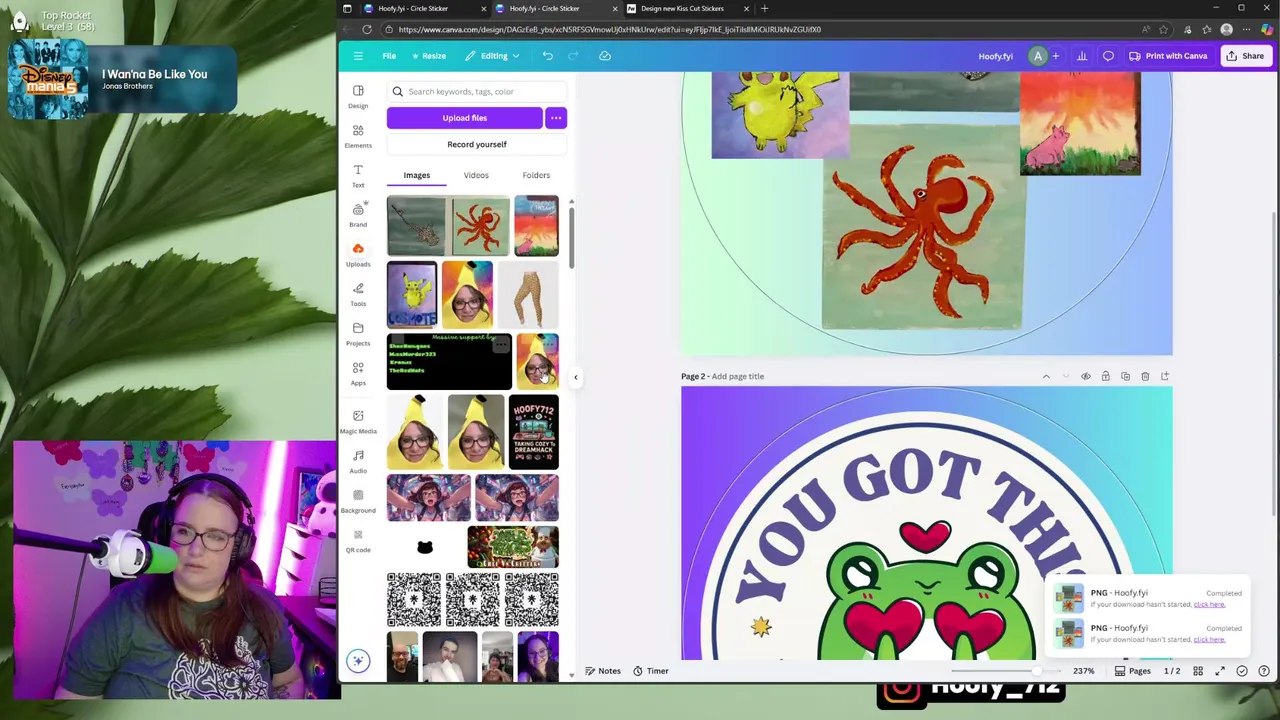The image size is (1280, 720).
Task: Open the Magic Media panel
Action: (358, 421)
